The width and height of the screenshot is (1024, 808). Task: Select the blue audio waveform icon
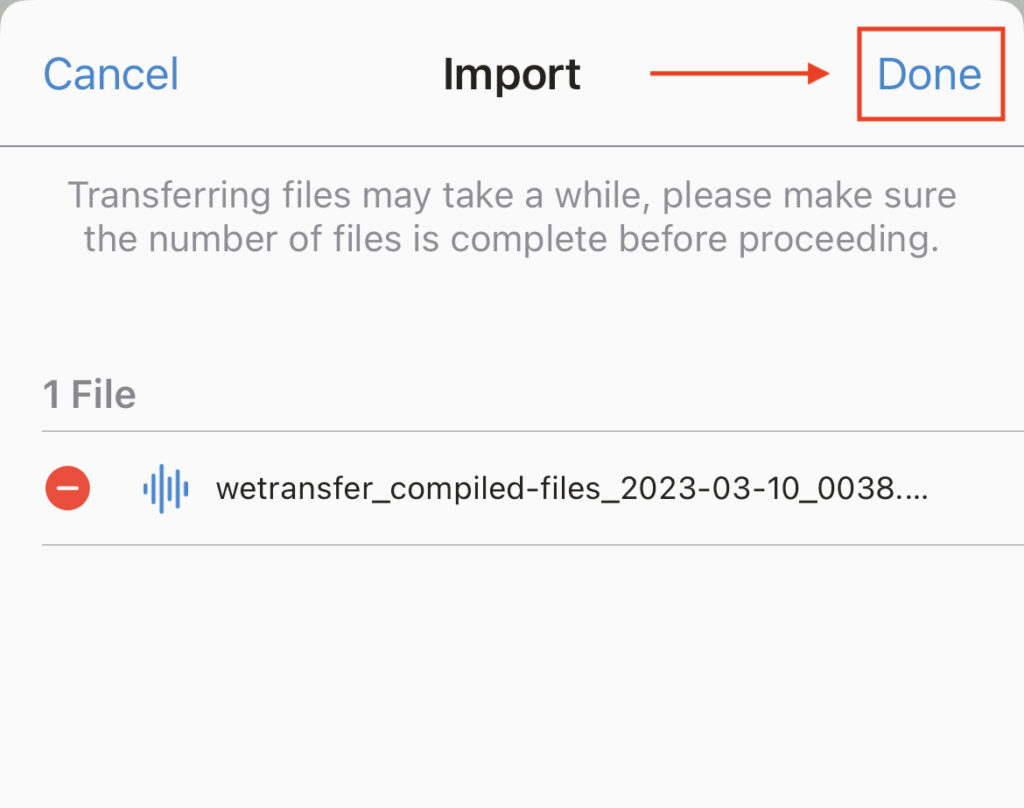click(x=166, y=488)
